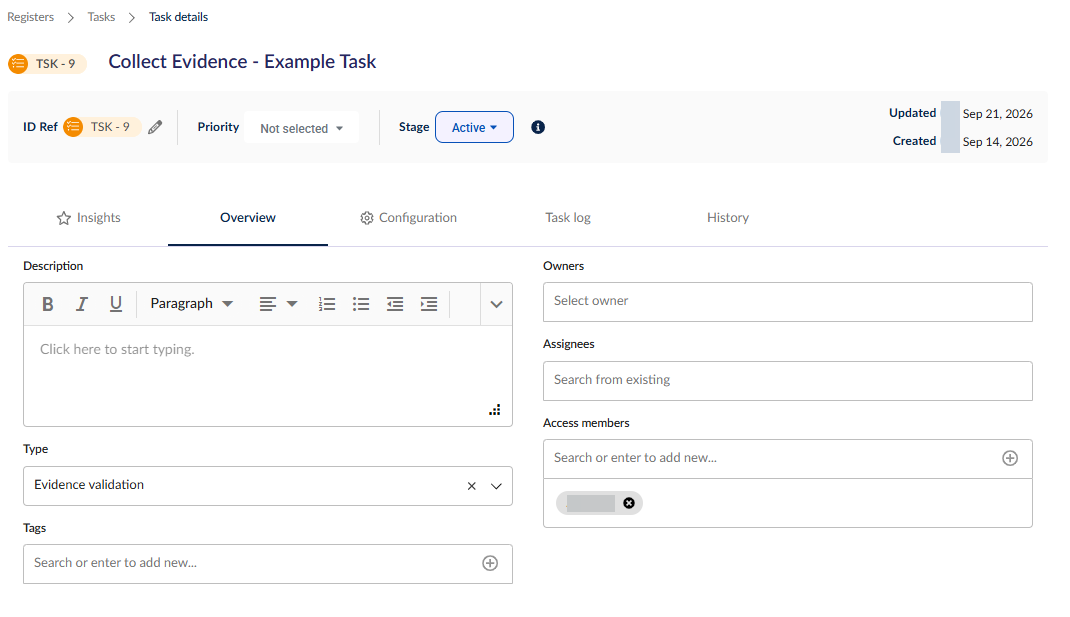The height and width of the screenshot is (617, 1070).
Task: Click the info icon next to Stage
Action: tap(538, 127)
